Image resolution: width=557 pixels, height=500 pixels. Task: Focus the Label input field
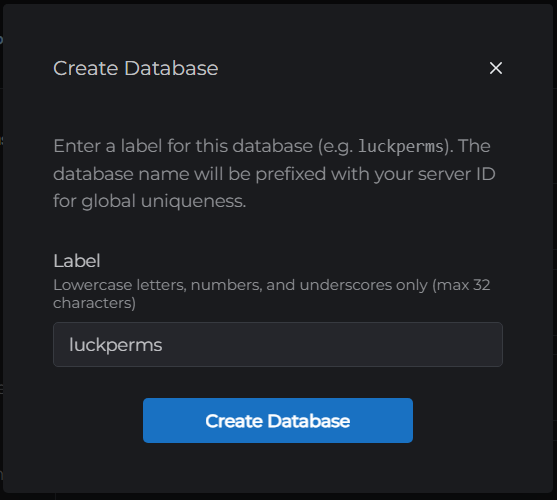[x=278, y=344]
